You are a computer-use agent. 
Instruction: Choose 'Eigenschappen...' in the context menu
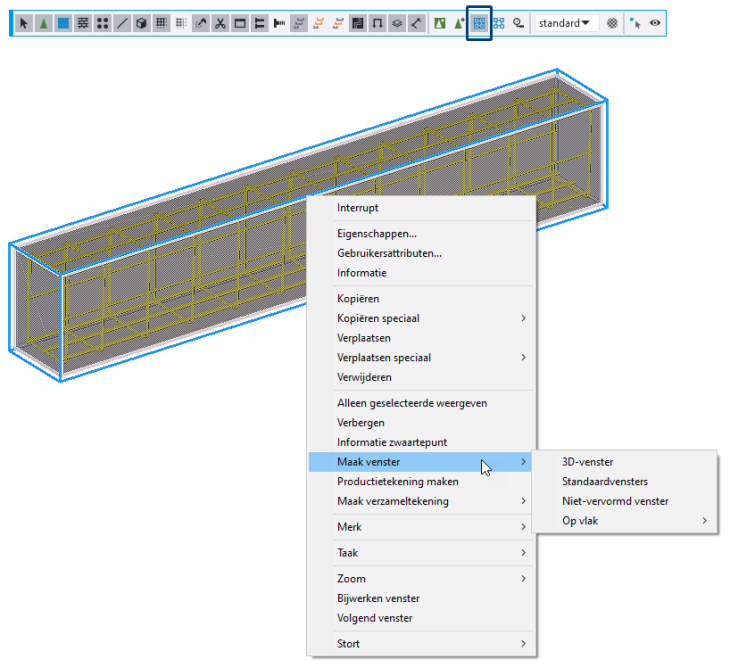click(x=377, y=233)
